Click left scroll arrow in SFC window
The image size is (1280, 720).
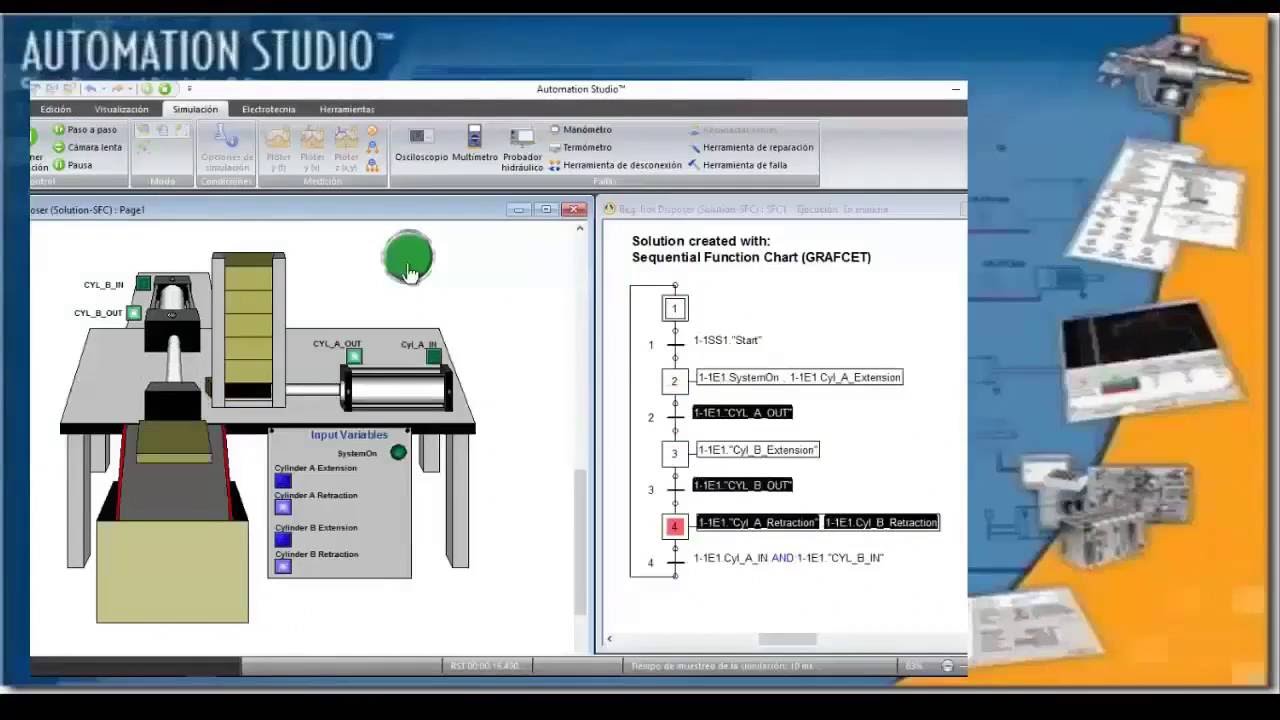point(609,639)
